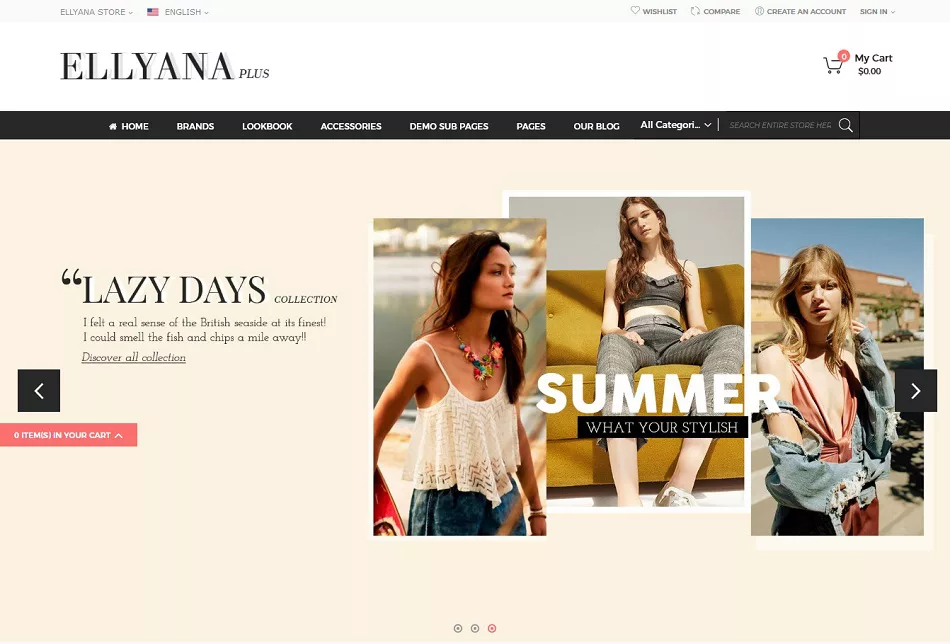
Task: Select the third red slider dot
Action: coord(492,628)
